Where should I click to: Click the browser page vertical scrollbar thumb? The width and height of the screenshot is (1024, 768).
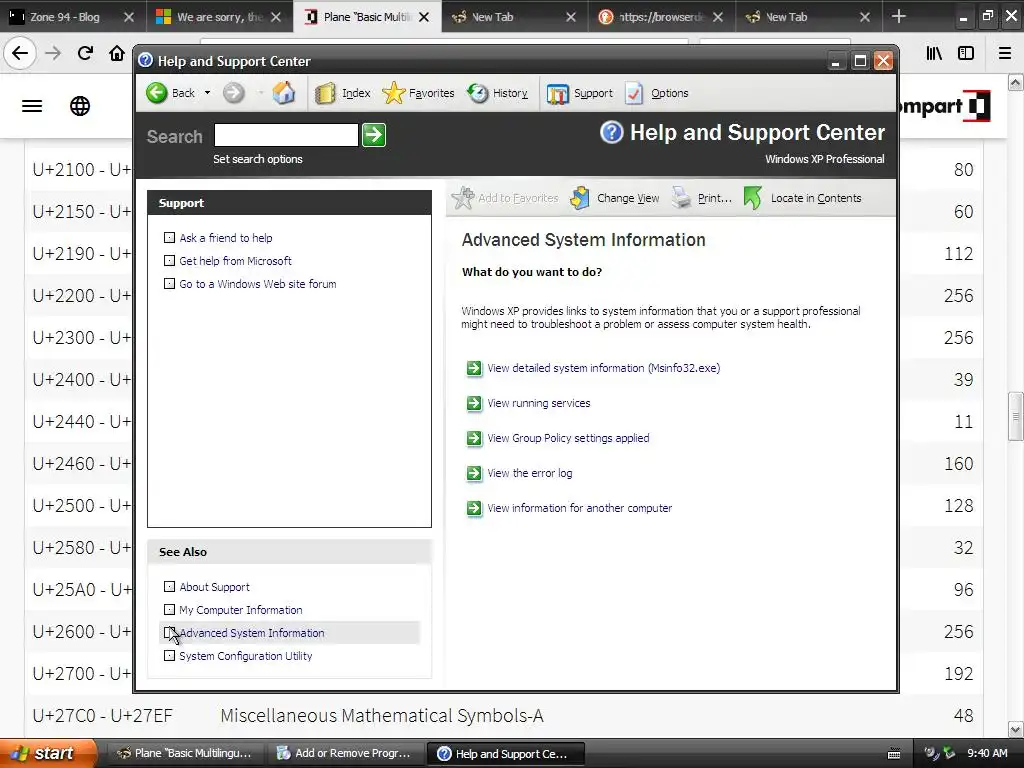[x=1016, y=417]
